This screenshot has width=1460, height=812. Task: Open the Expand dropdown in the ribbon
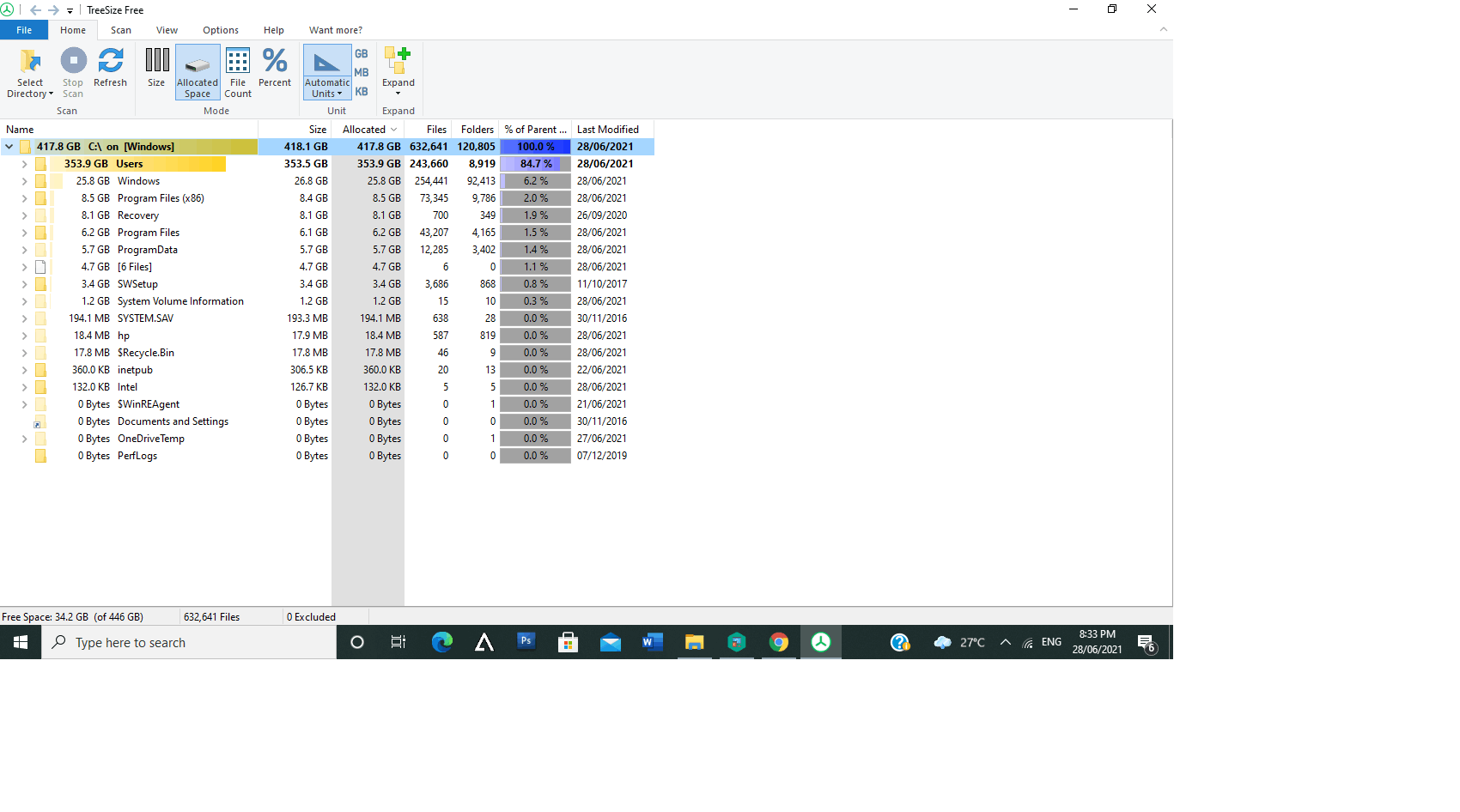point(398,72)
